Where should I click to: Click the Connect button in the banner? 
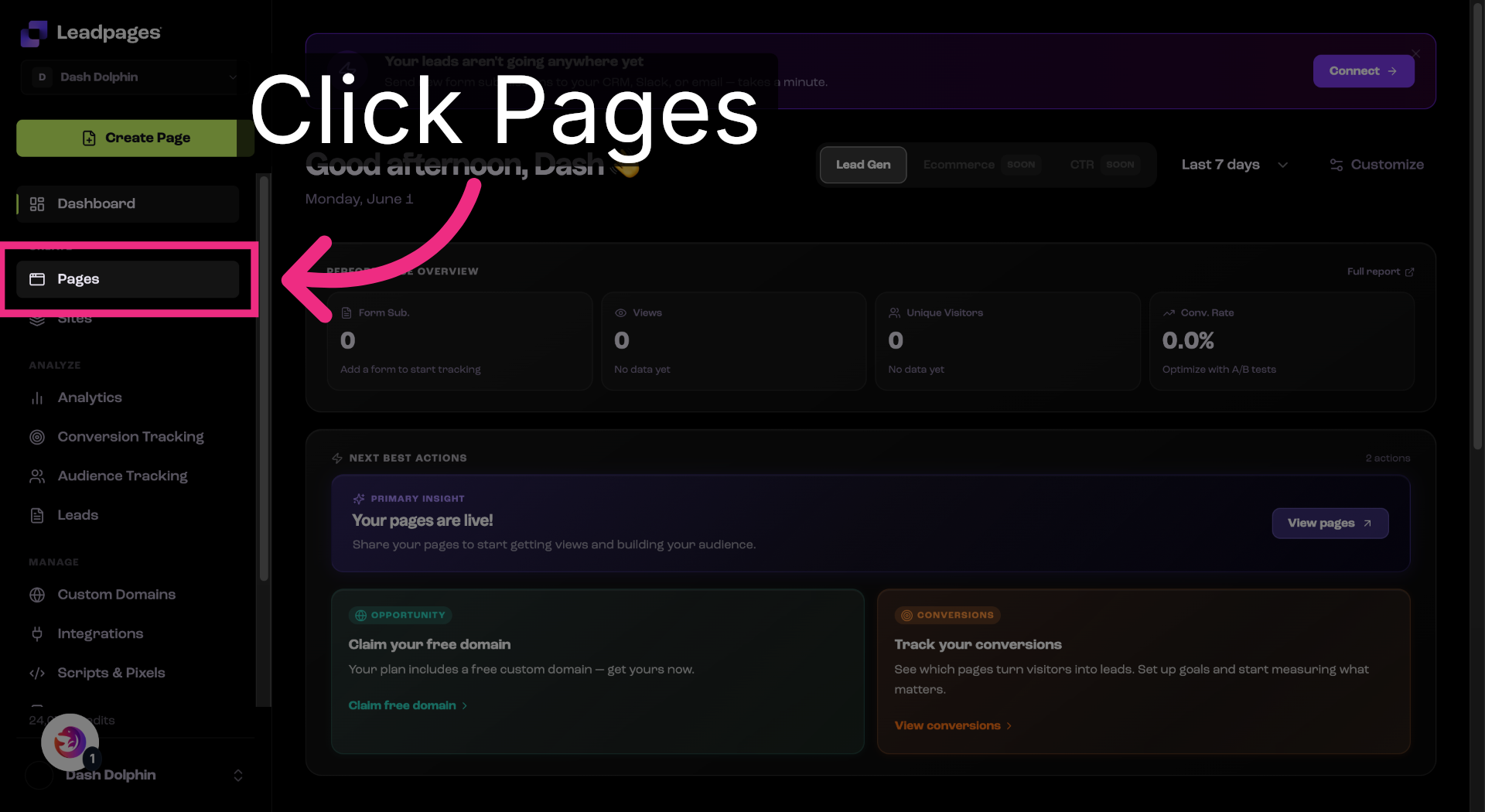pos(1363,71)
